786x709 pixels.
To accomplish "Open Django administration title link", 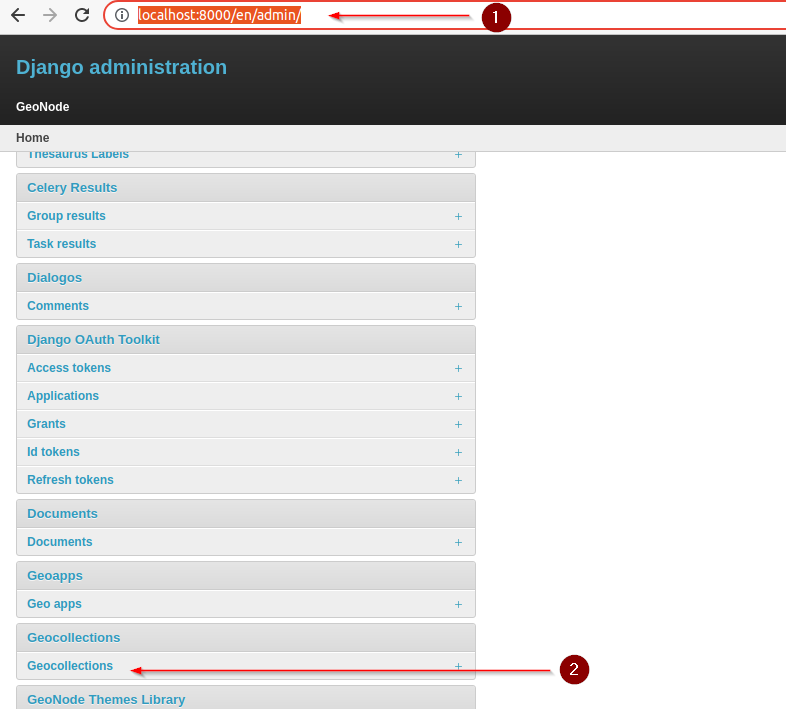I will pyautogui.click(x=121, y=67).
